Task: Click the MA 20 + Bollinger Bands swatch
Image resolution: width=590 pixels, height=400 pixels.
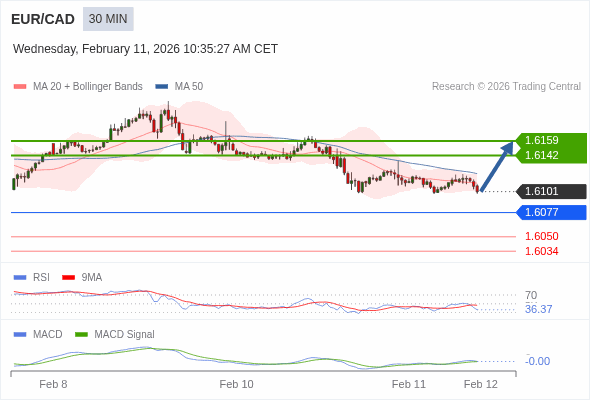Action: click(20, 87)
